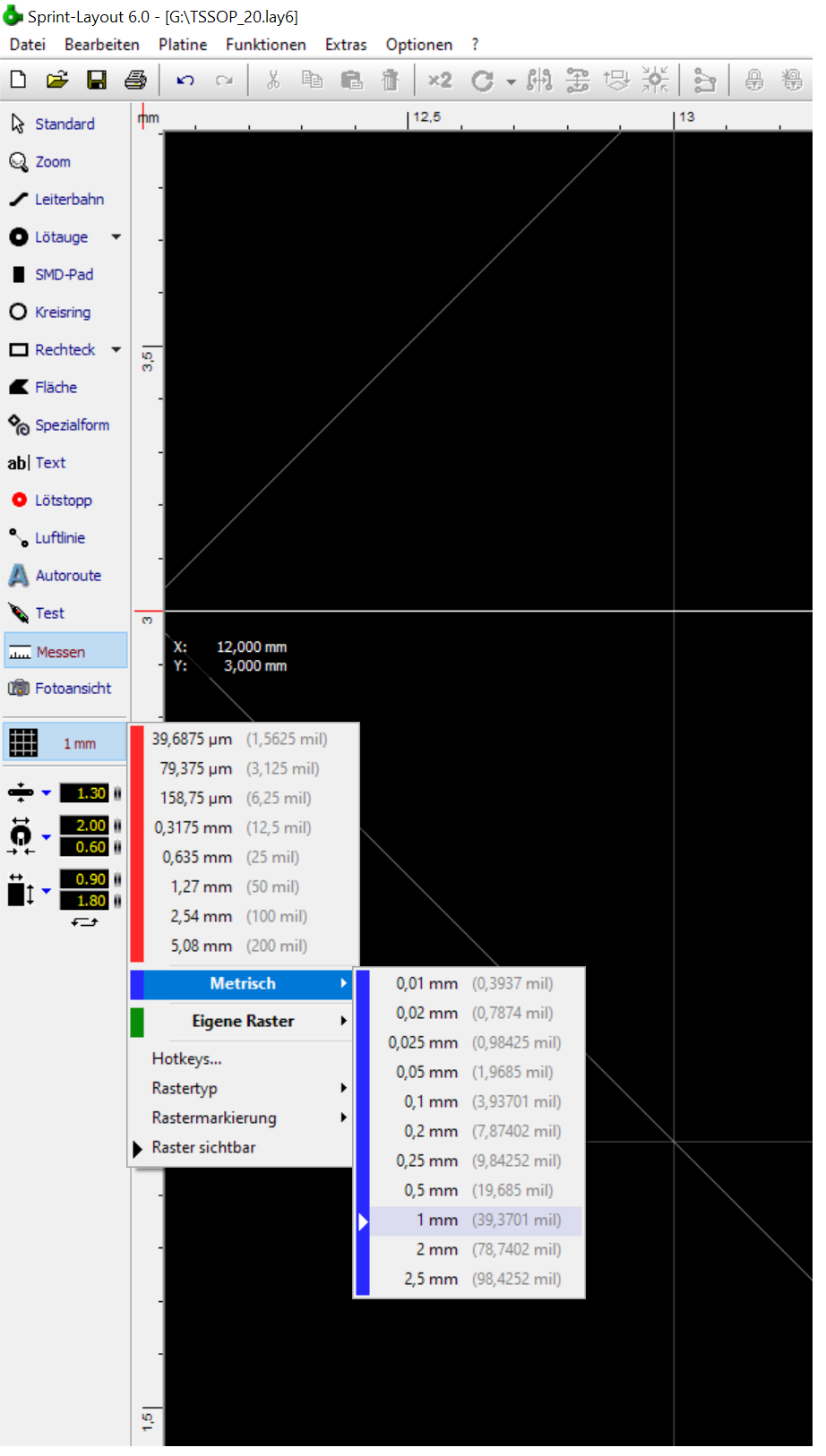Click the duplicate x2 toolbar icon
The width and height of the screenshot is (826, 1456).
click(x=439, y=81)
